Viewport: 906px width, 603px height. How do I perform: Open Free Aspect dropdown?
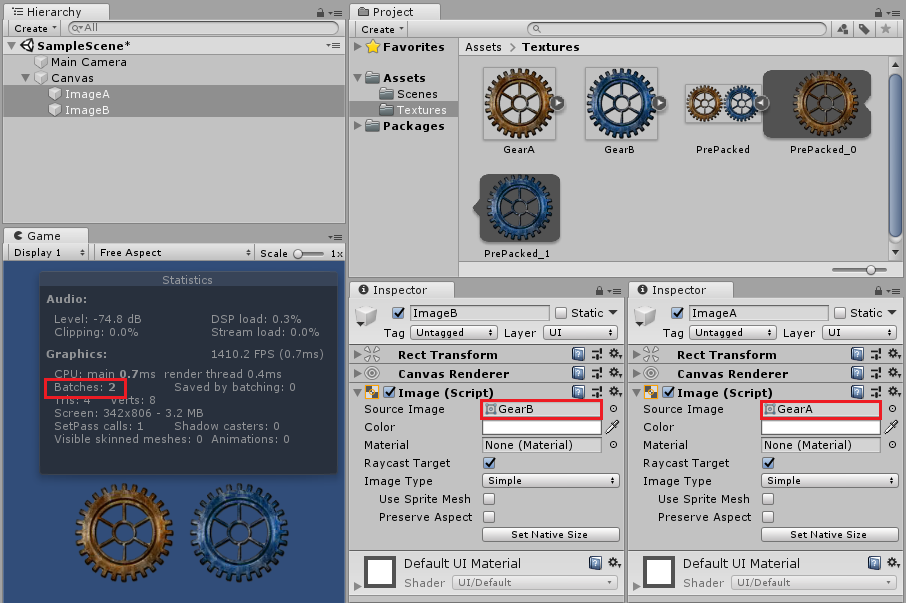(x=174, y=252)
